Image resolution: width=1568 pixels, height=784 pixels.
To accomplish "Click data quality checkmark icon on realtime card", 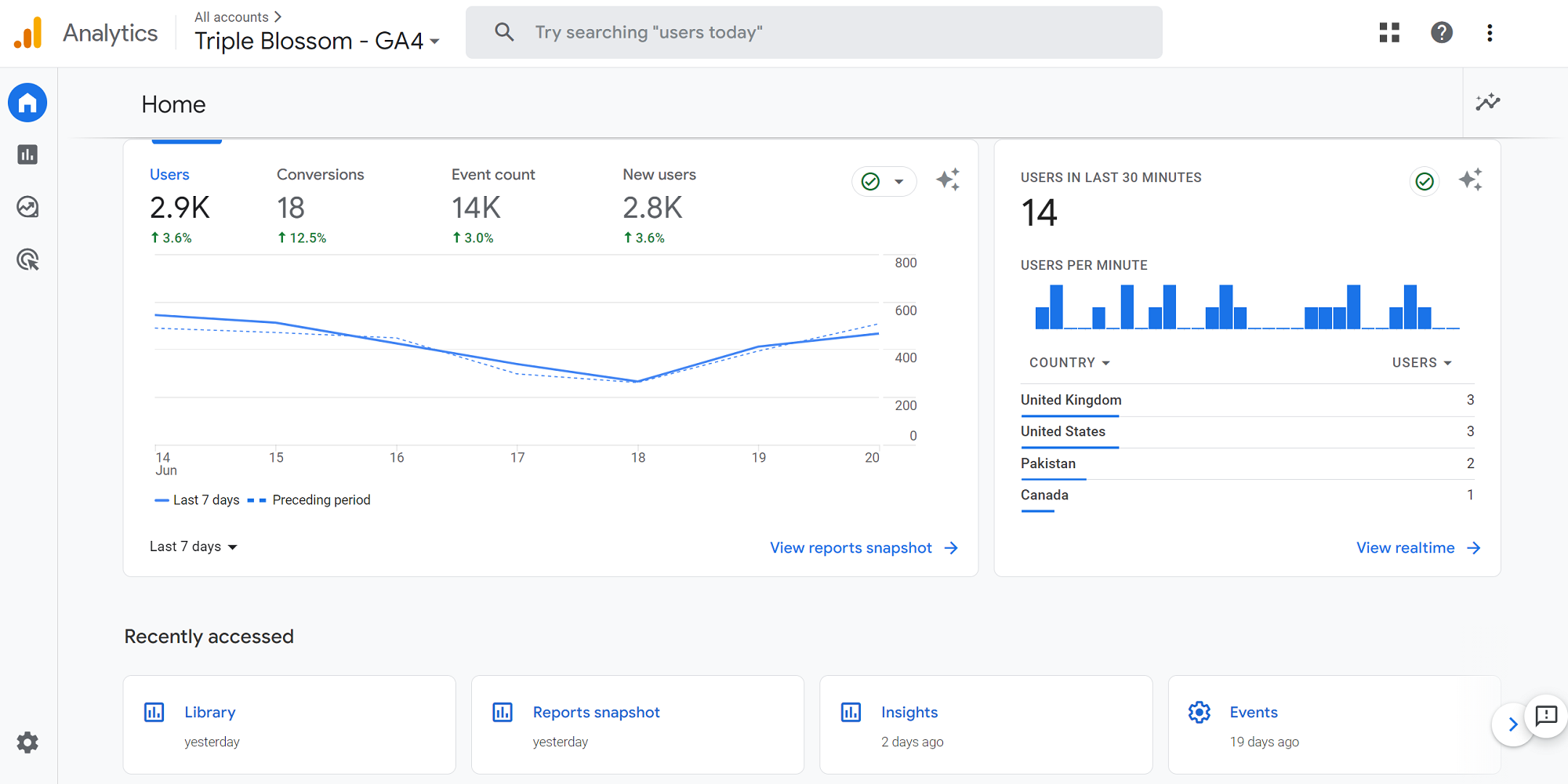I will [1425, 181].
